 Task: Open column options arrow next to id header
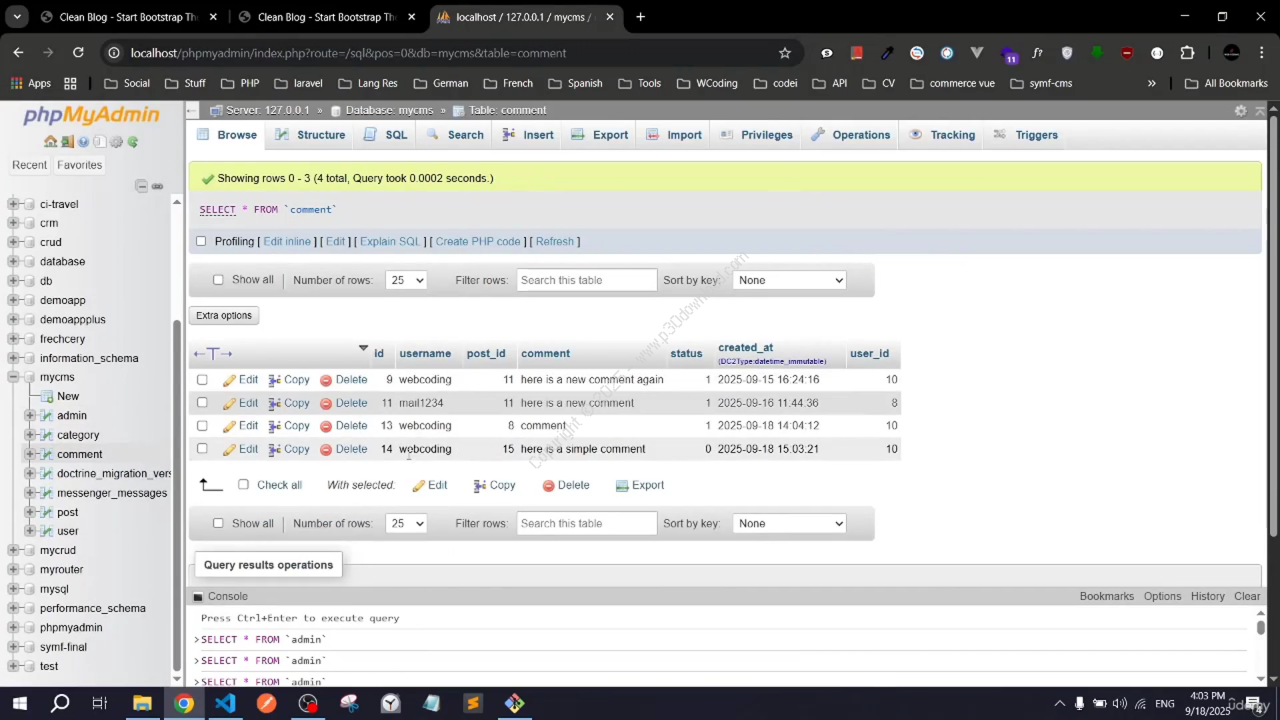click(363, 348)
